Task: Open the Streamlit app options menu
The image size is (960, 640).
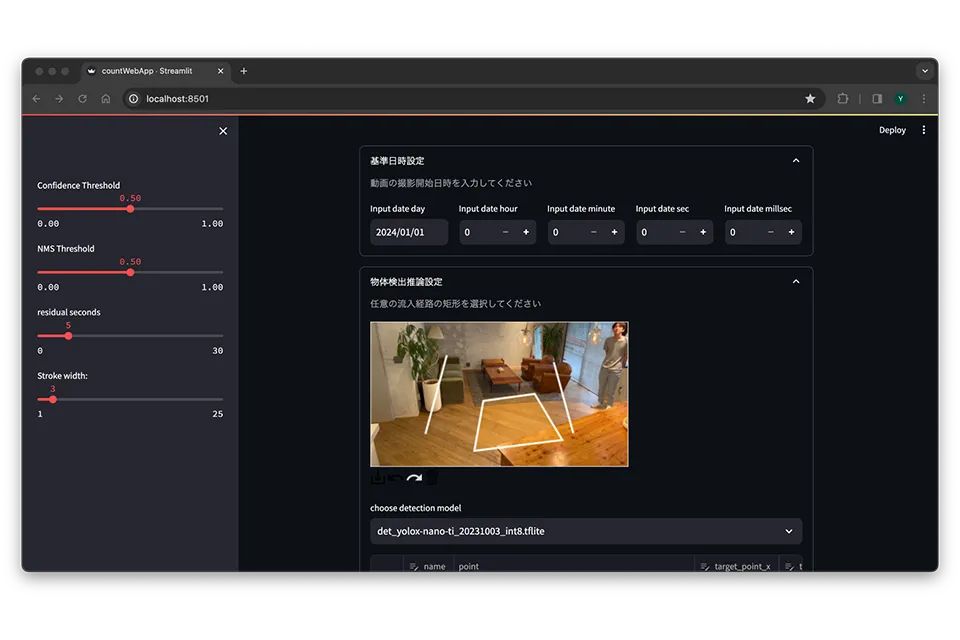Action: pyautogui.click(x=924, y=130)
